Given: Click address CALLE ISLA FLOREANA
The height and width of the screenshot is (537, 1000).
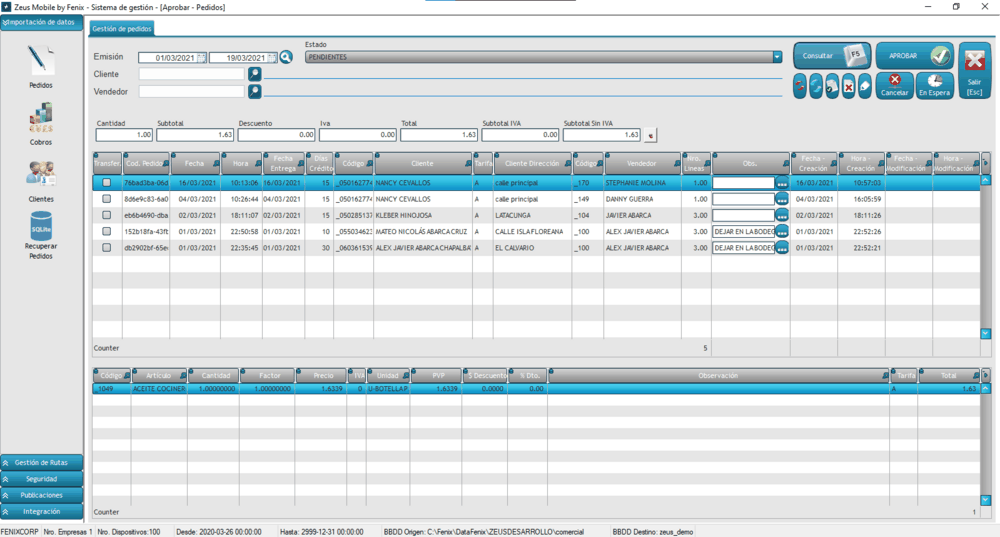Looking at the screenshot, I should coord(529,232).
